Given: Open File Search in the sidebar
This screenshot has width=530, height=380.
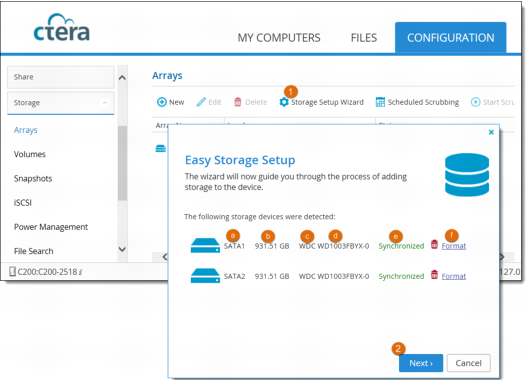Looking at the screenshot, I should (33, 251).
